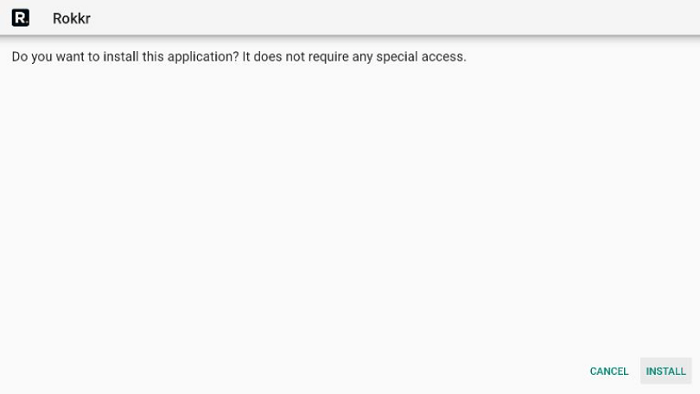700x394 pixels.
Task: Activate the Rokkr icon next to title
Action: point(21,18)
